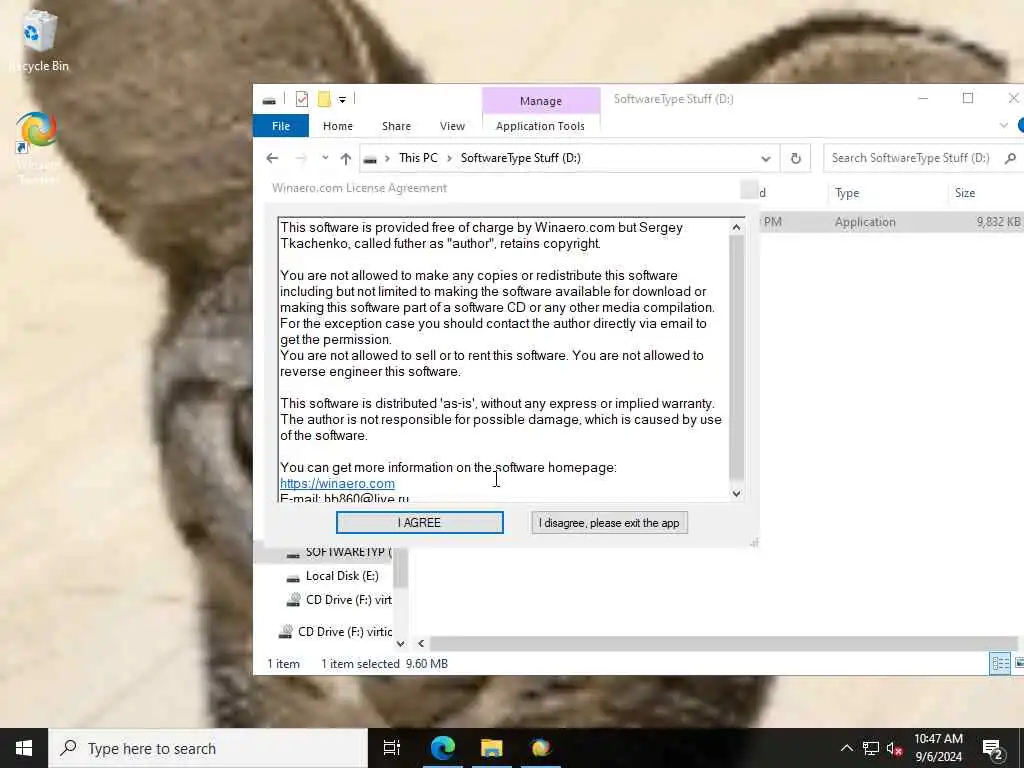
Task: Go back with the Explorer back arrow
Action: pos(272,158)
